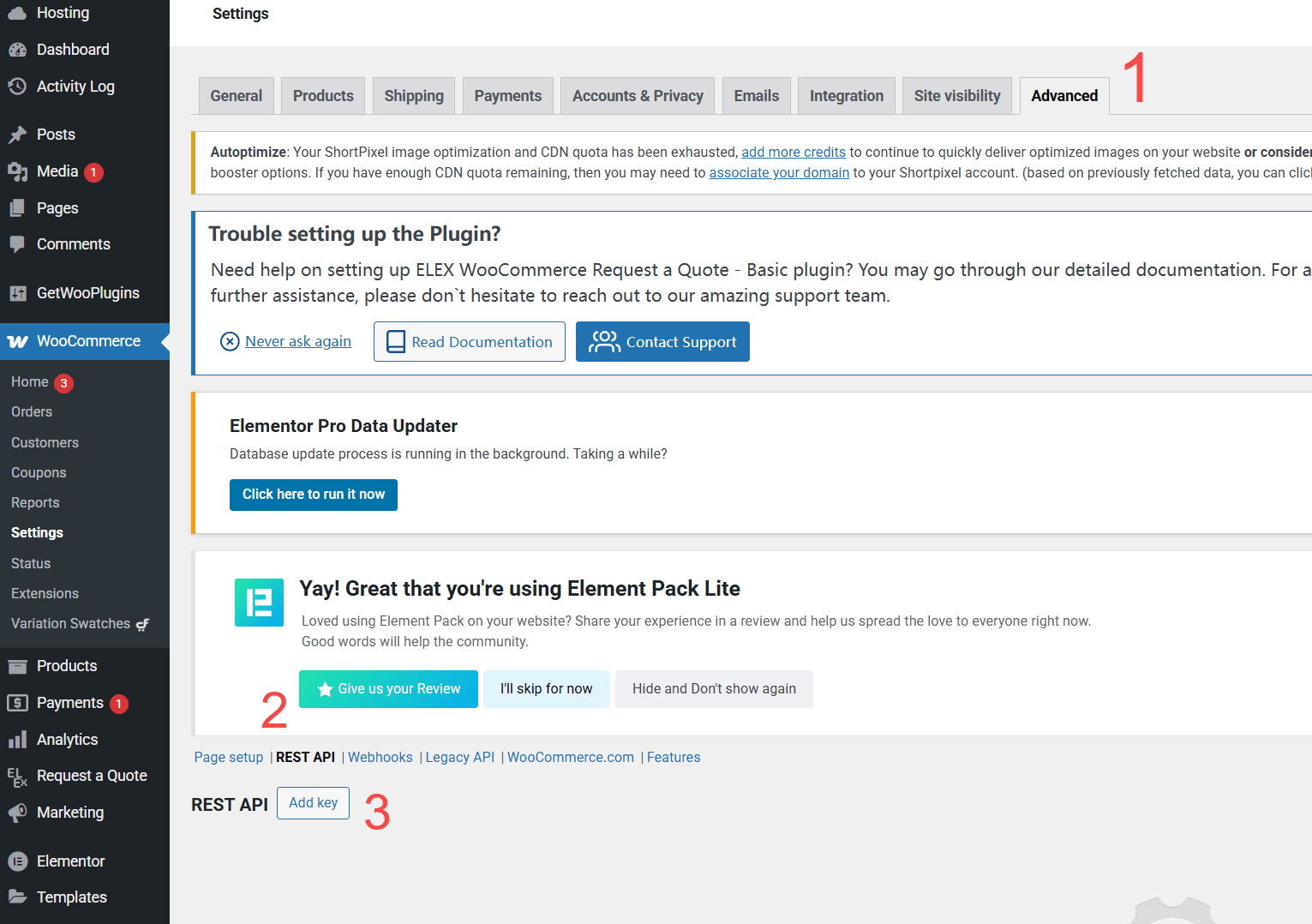
Task: Click the Templates folder icon
Action: coord(17,897)
